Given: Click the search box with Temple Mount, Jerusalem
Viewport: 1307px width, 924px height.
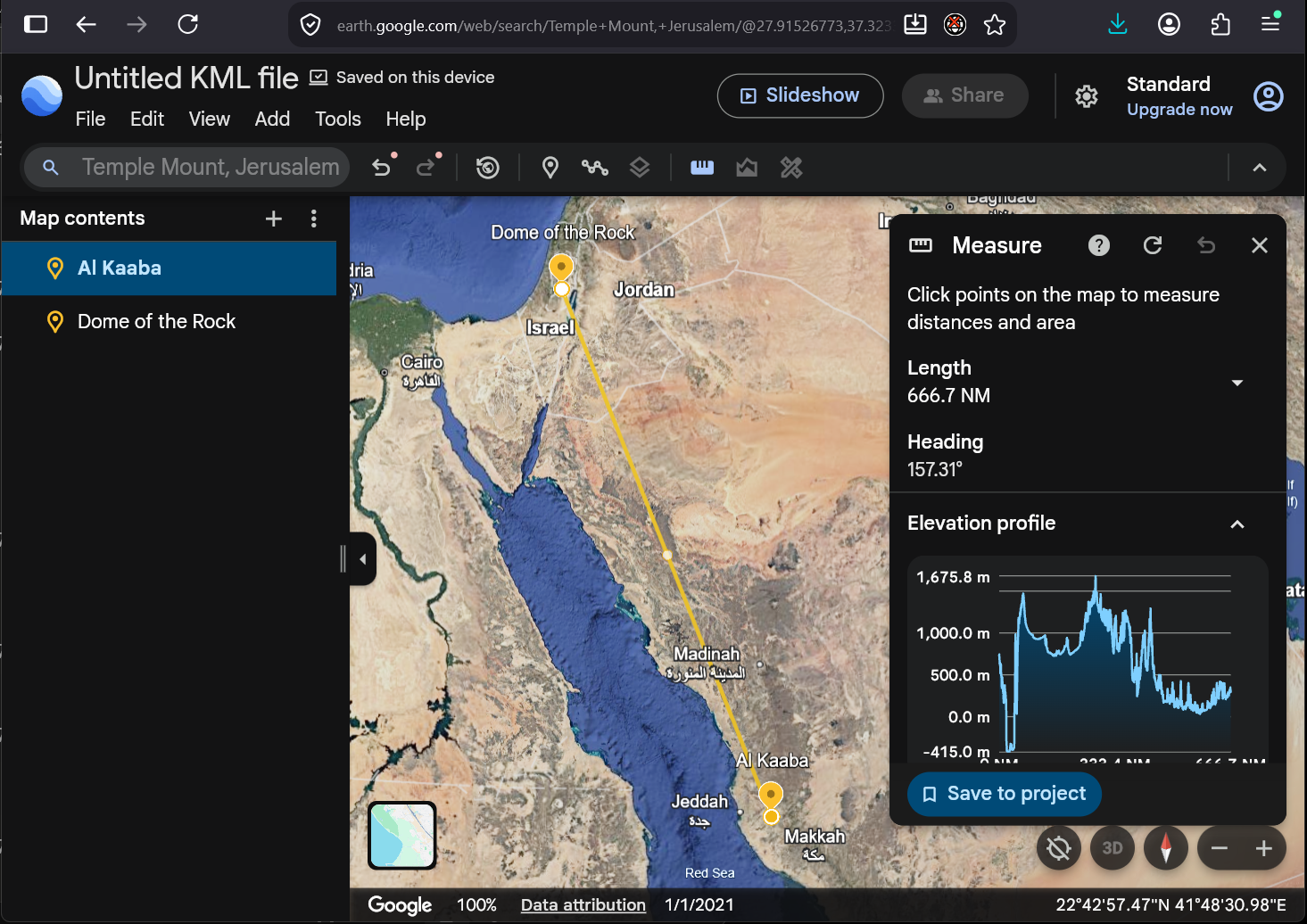Looking at the screenshot, I should (187, 167).
